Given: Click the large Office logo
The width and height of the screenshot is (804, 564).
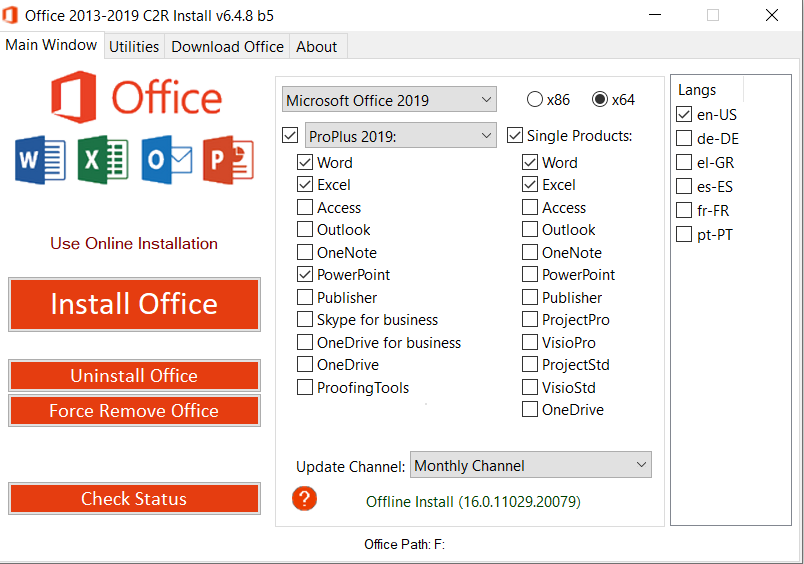Looking at the screenshot, I should tap(136, 97).
